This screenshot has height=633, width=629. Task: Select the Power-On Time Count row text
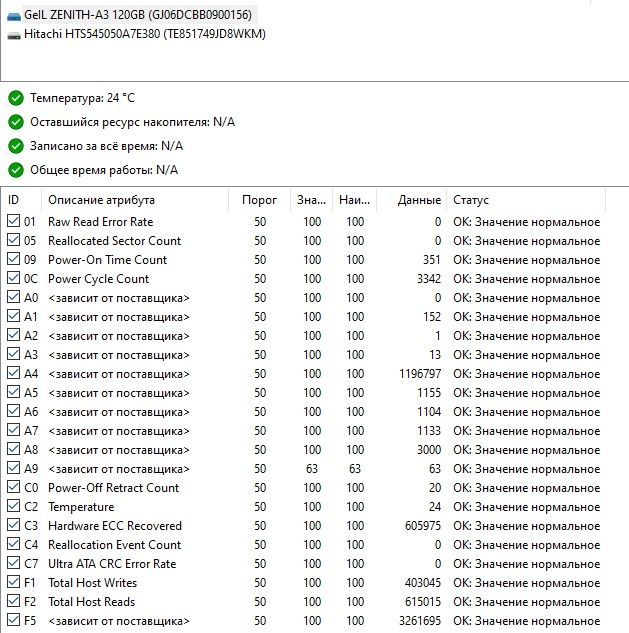coord(107,260)
